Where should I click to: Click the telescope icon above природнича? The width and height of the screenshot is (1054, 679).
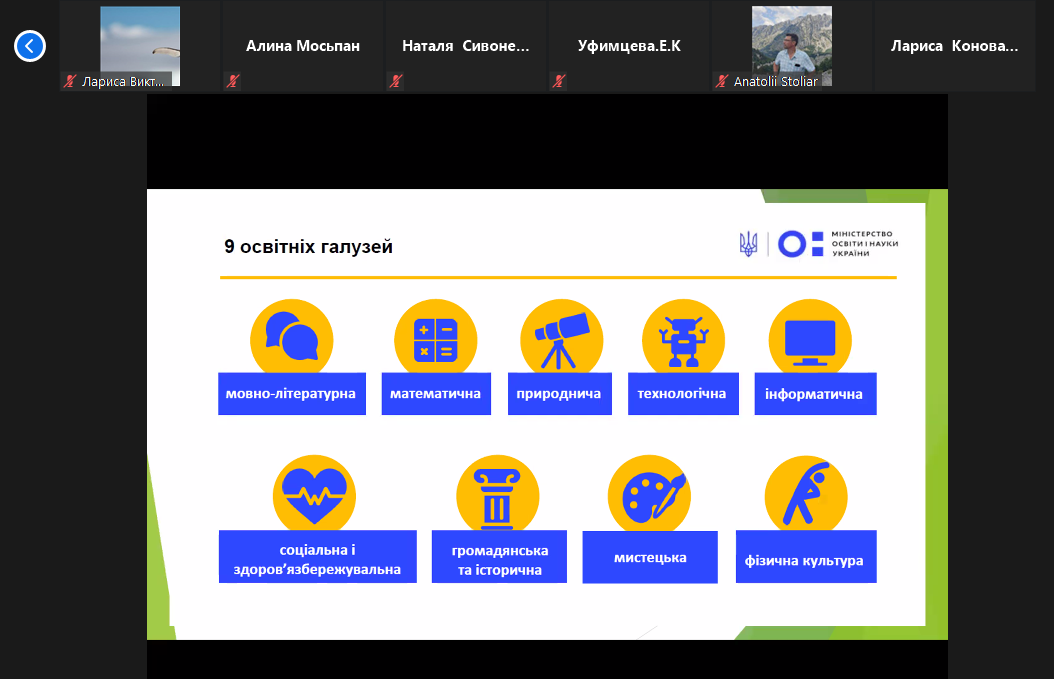point(561,336)
